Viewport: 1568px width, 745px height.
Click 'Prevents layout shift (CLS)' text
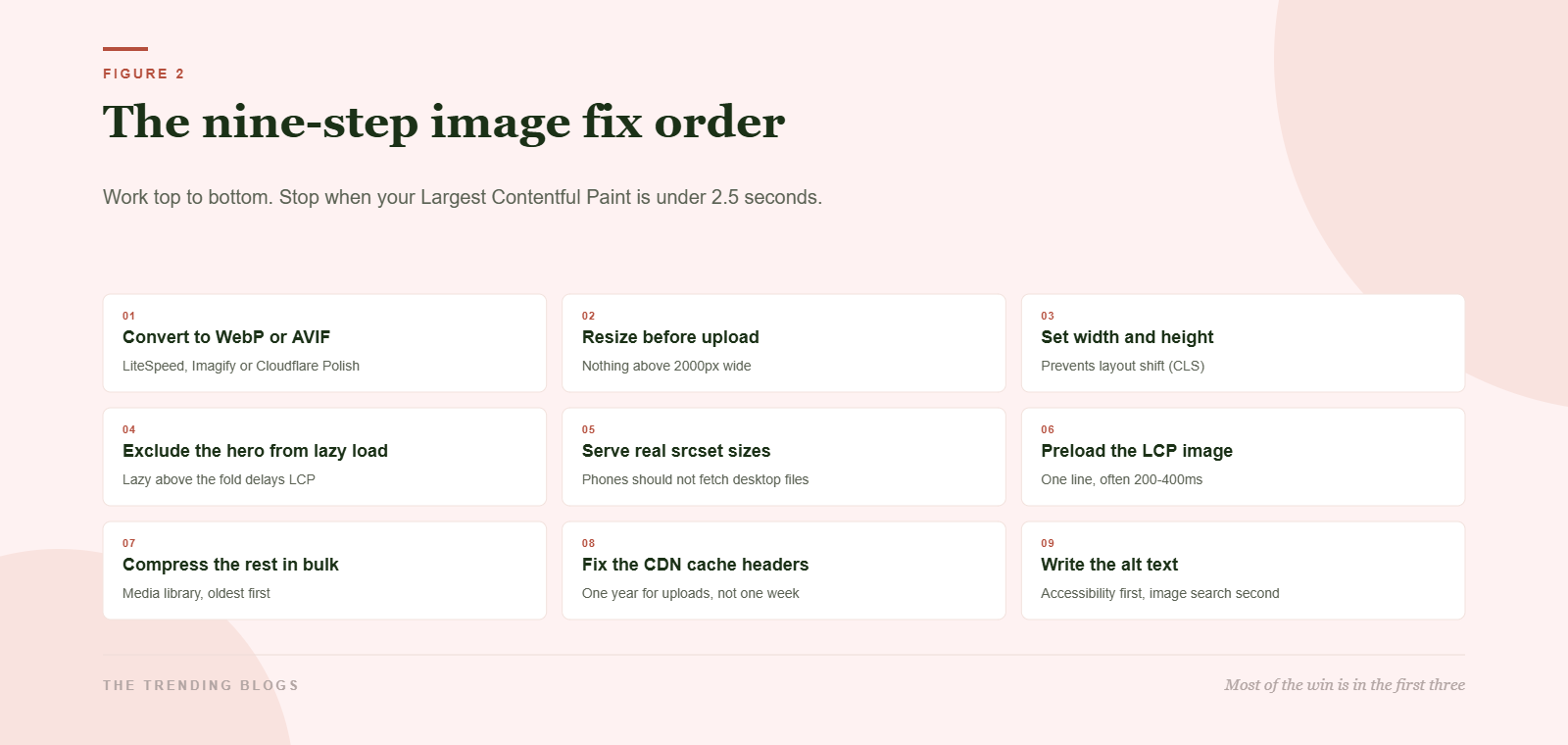1122,366
